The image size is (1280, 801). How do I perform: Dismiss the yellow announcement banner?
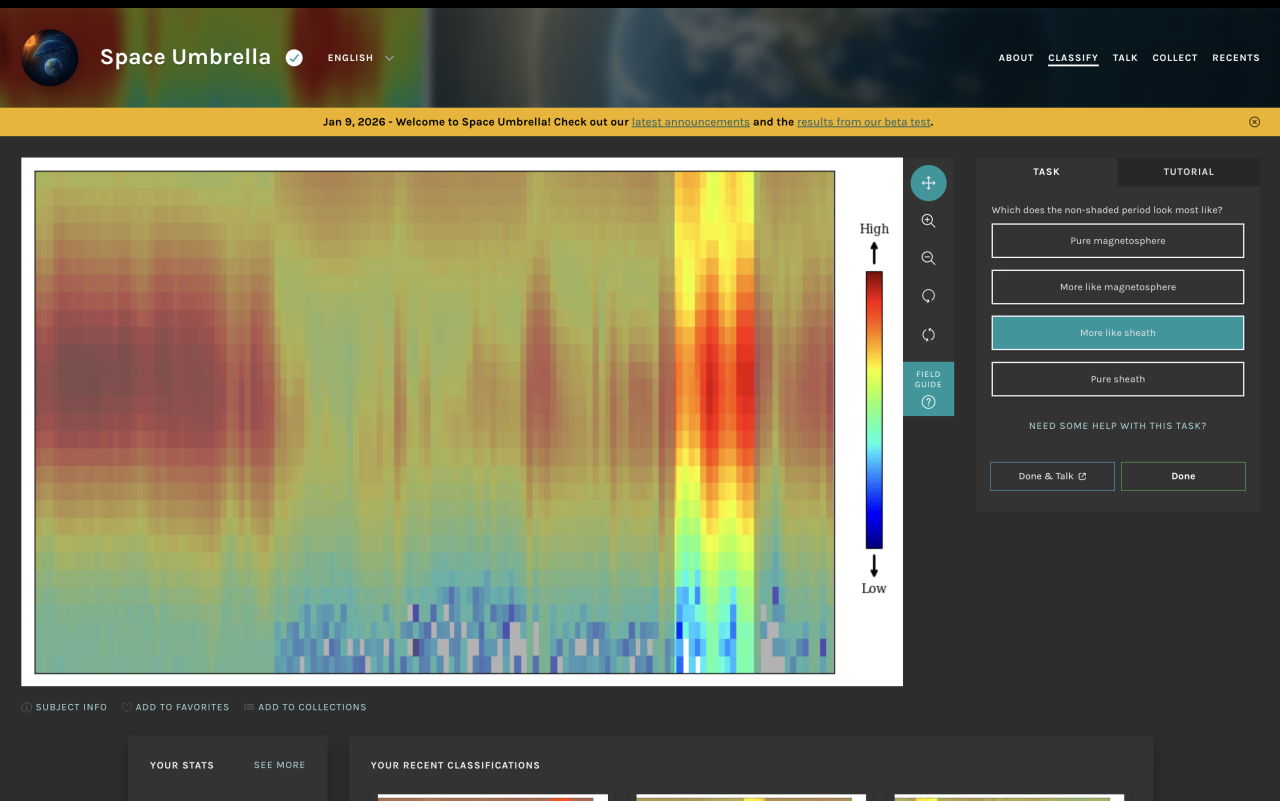tap(1254, 122)
